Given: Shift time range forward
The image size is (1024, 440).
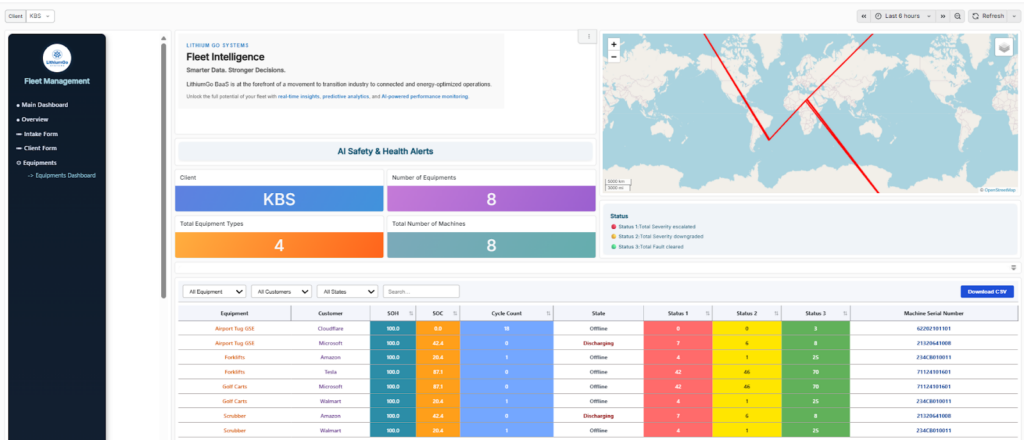Looking at the screenshot, I should coord(943,16).
